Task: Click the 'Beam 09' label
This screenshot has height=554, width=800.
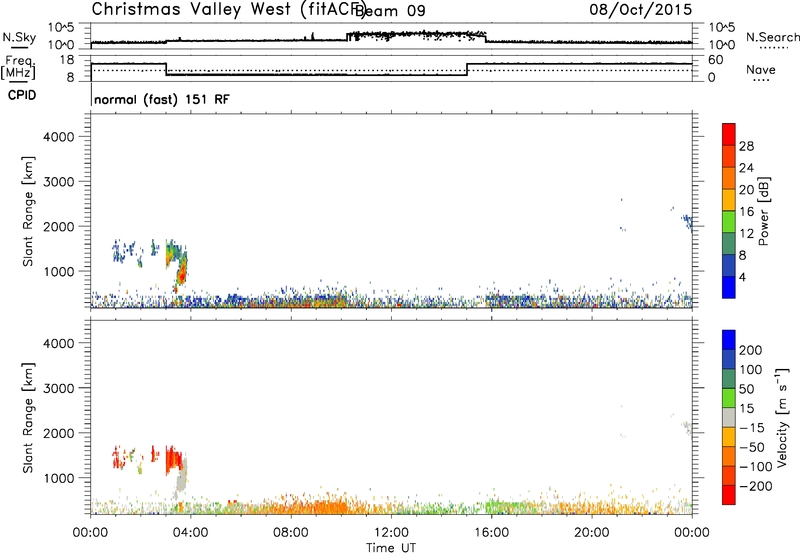Action: point(390,11)
